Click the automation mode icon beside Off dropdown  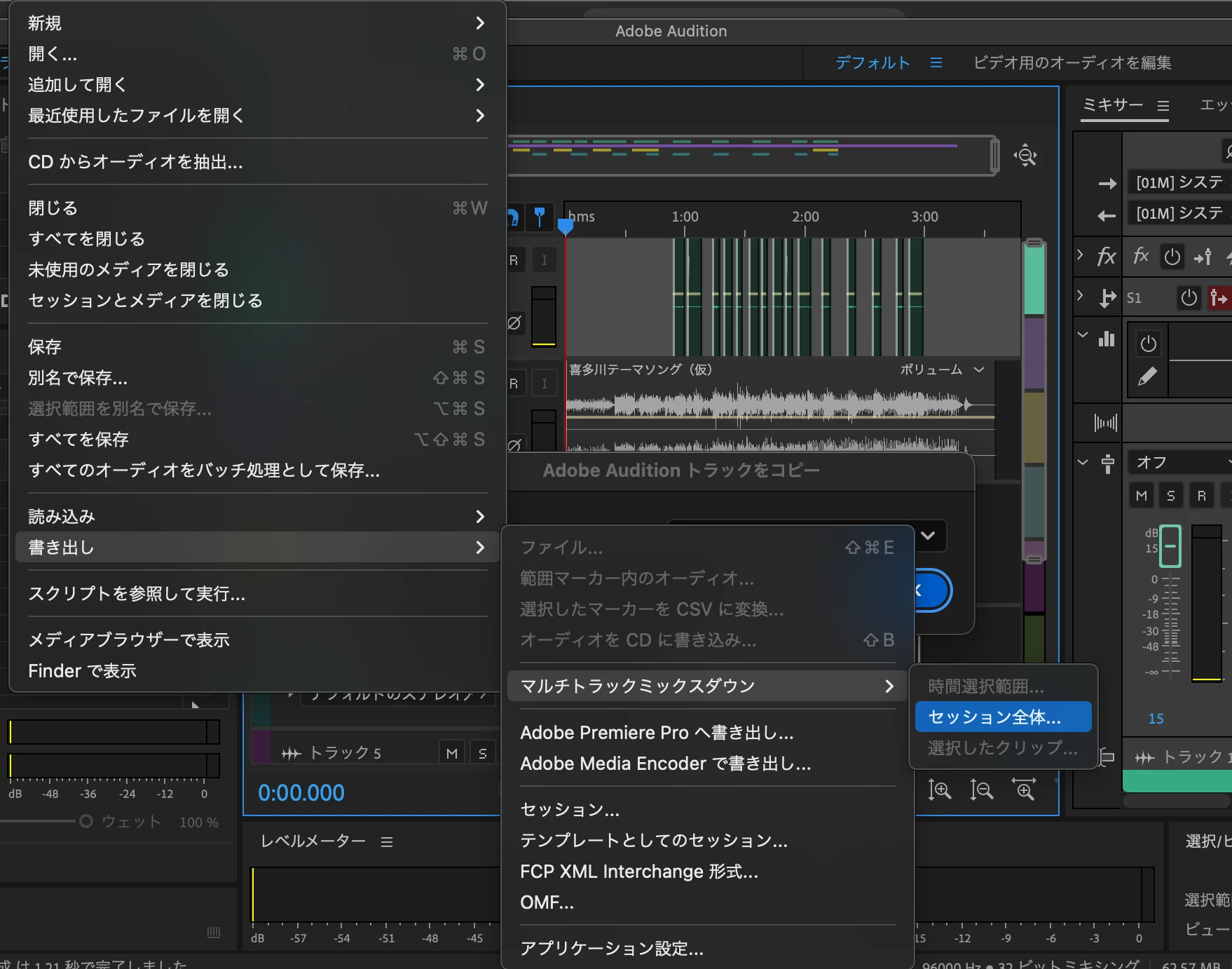(1108, 463)
